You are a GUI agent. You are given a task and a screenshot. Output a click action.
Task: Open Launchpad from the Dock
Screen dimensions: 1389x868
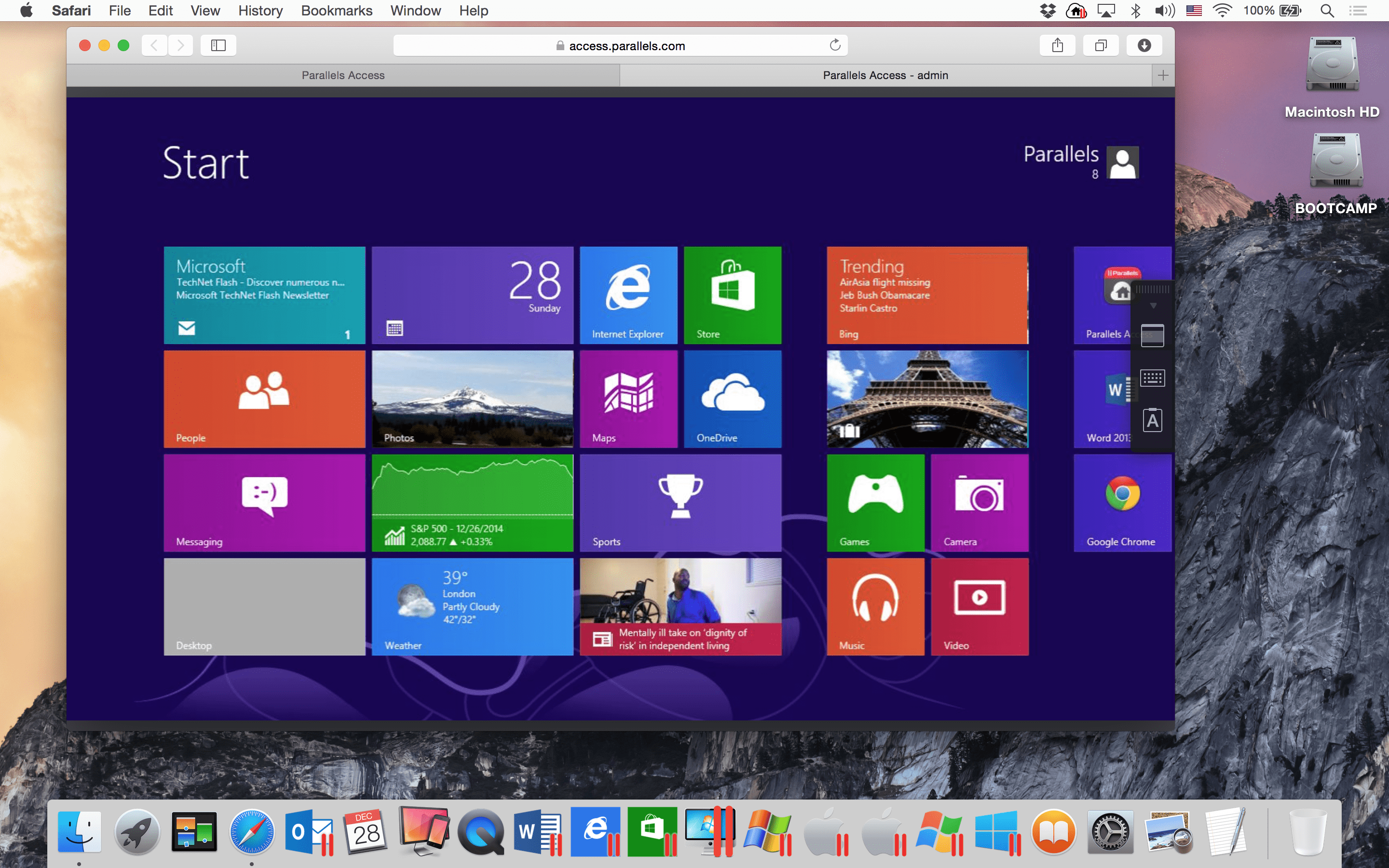(x=136, y=832)
